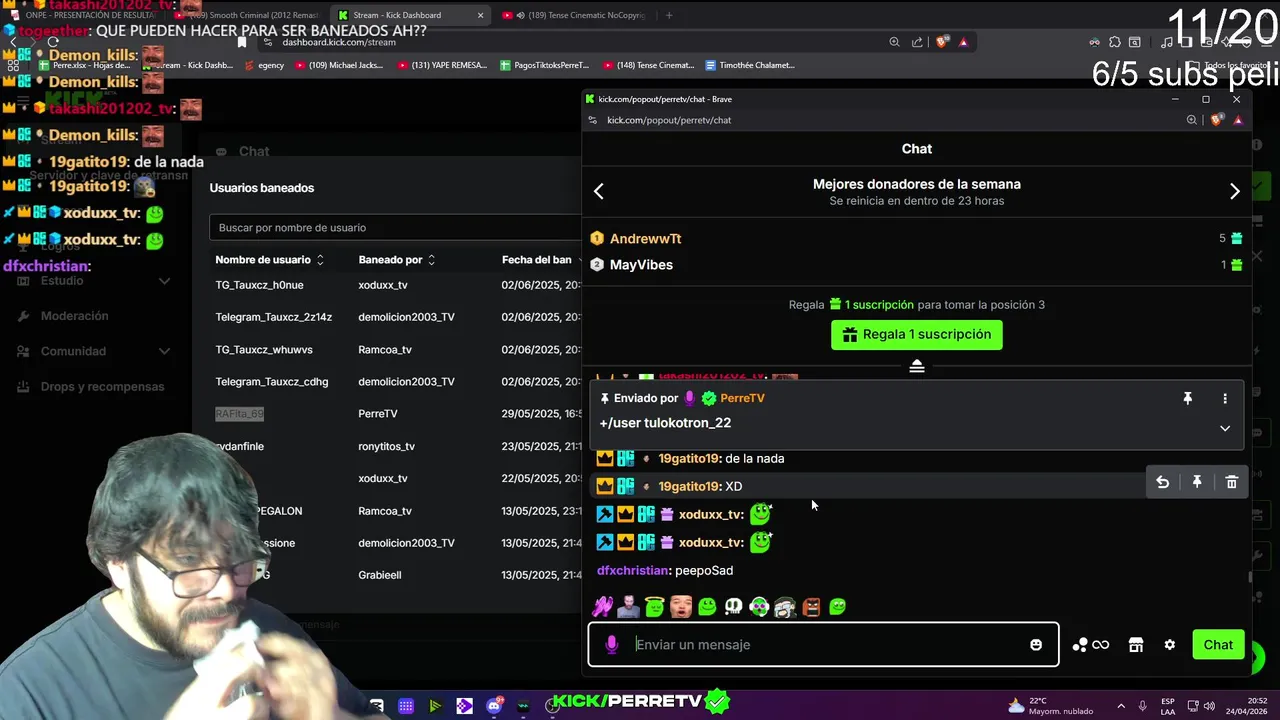
Task: Pick the brown block character emote
Action: (x=811, y=606)
